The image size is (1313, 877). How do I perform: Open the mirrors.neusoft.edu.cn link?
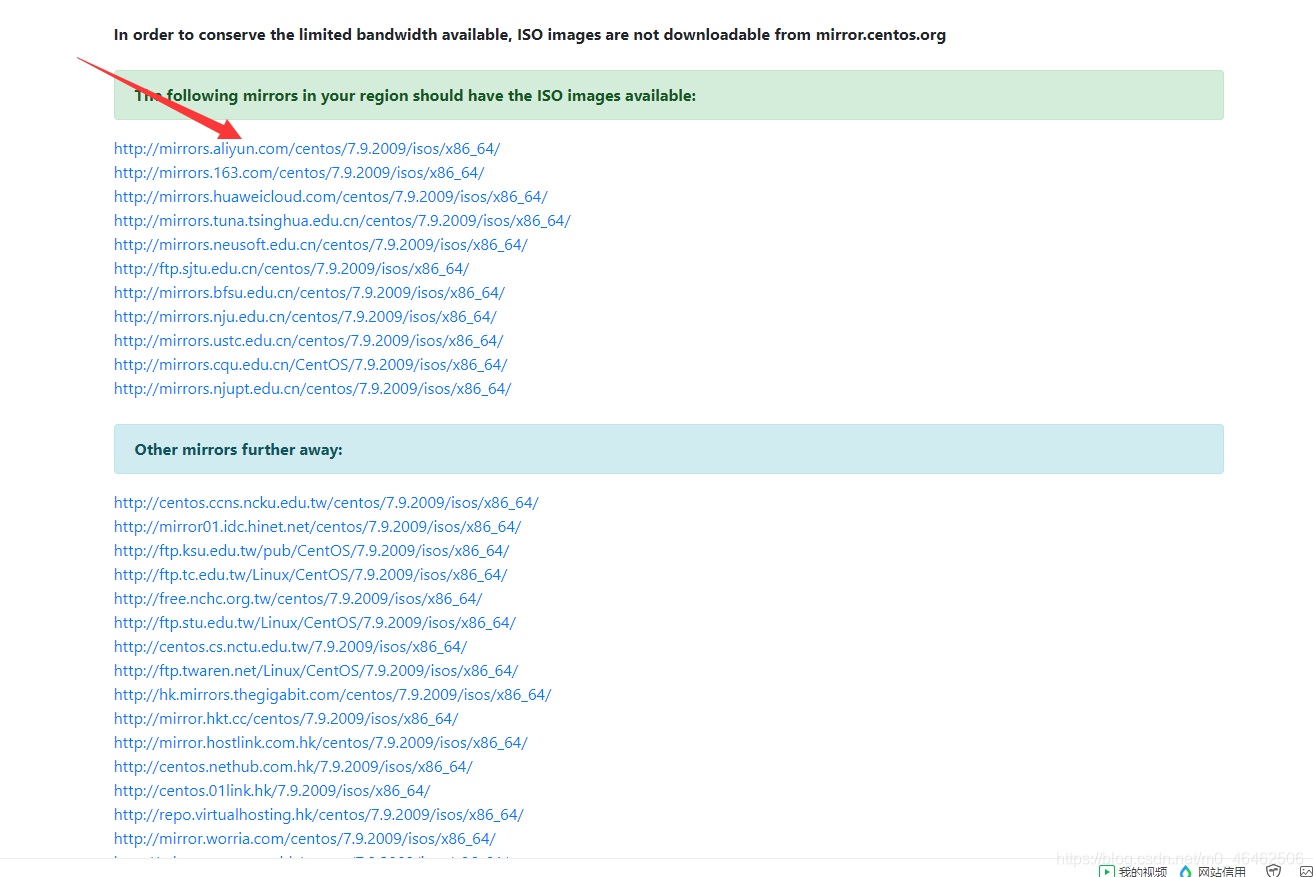[321, 245]
